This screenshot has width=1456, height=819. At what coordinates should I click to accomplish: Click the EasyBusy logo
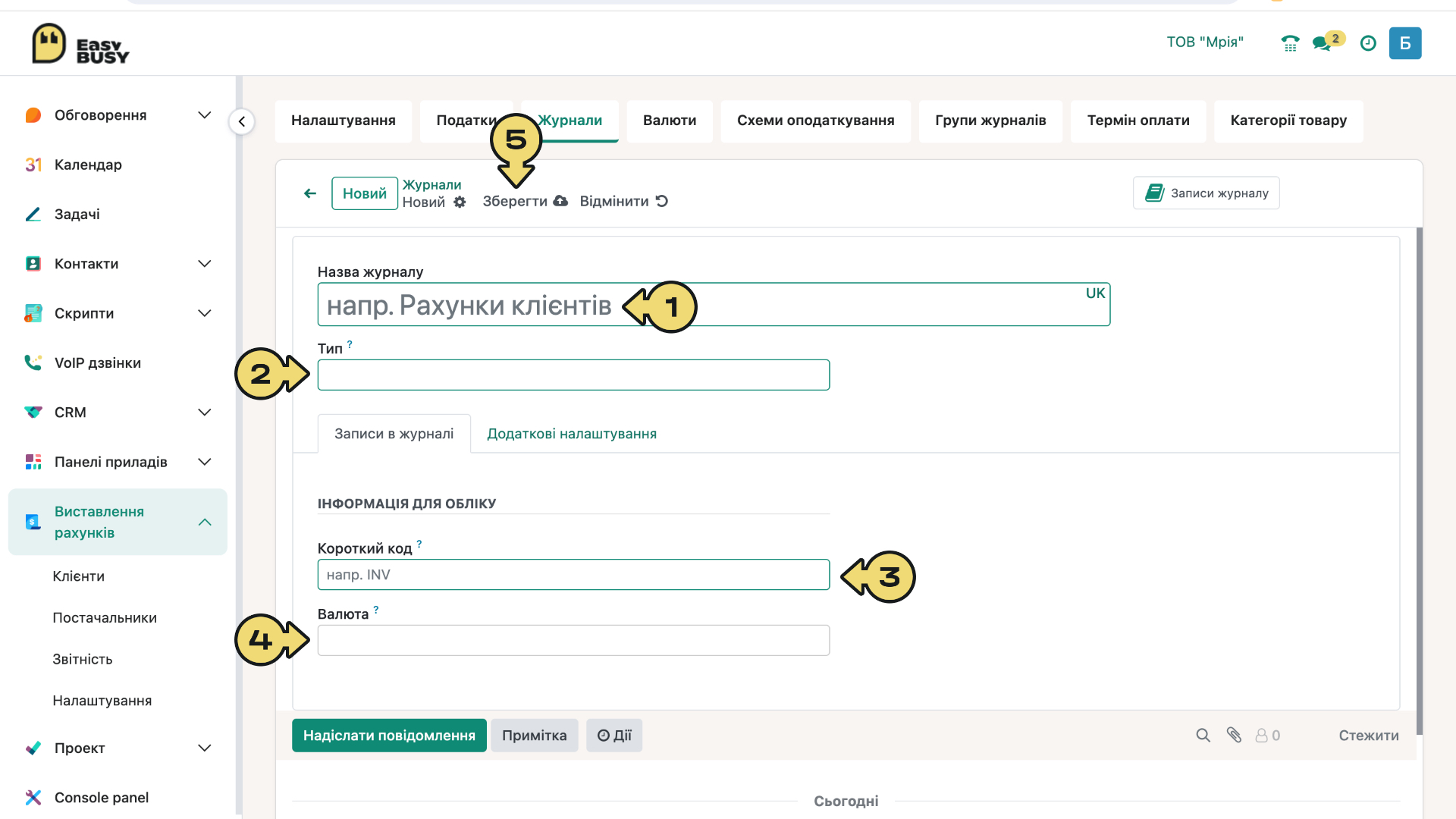[80, 44]
